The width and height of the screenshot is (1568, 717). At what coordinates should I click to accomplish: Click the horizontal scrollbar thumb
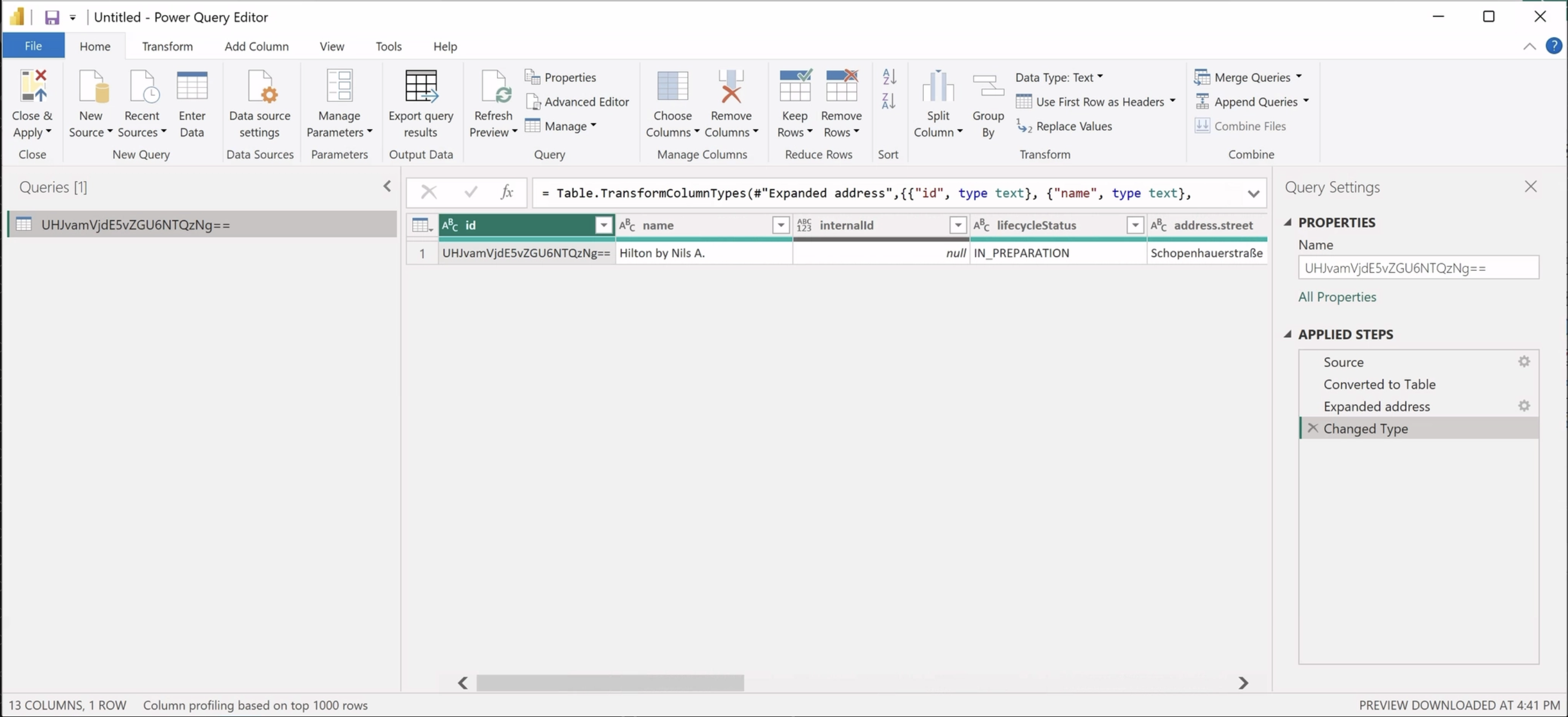tap(610, 683)
